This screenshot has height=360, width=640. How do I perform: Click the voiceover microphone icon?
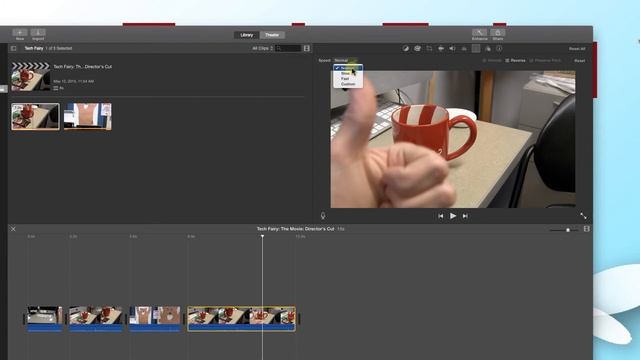[323, 216]
